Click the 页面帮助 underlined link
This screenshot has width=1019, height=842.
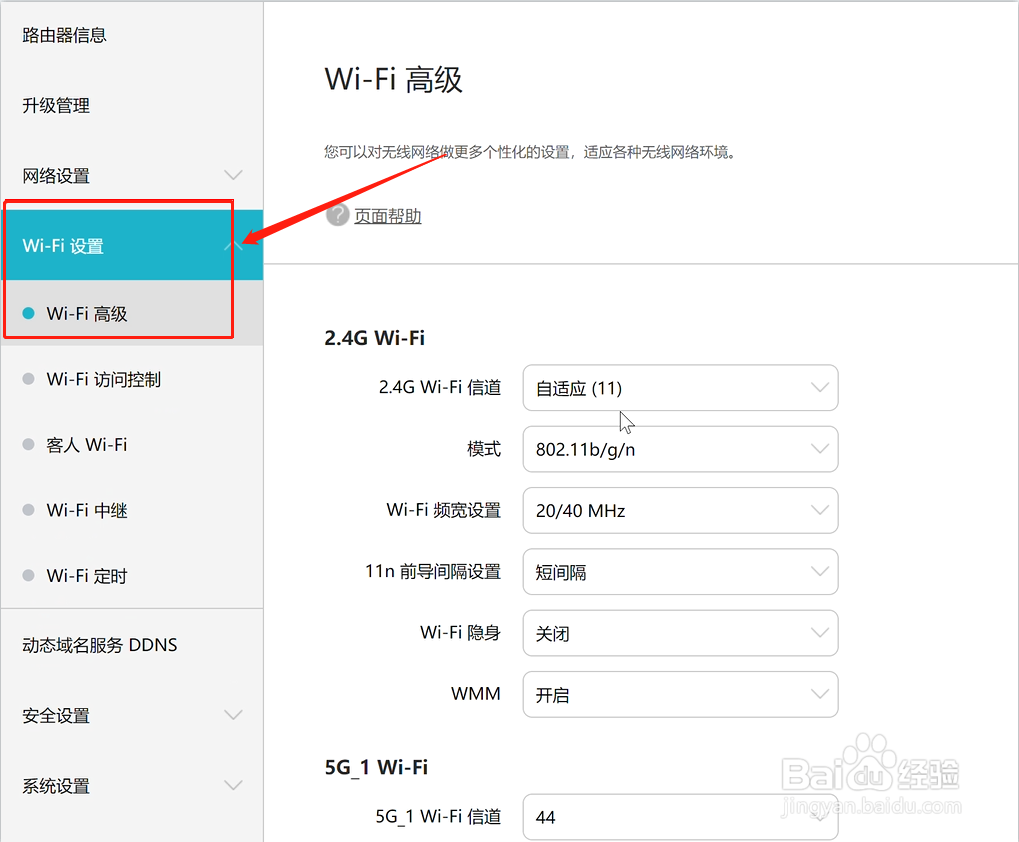click(x=388, y=215)
